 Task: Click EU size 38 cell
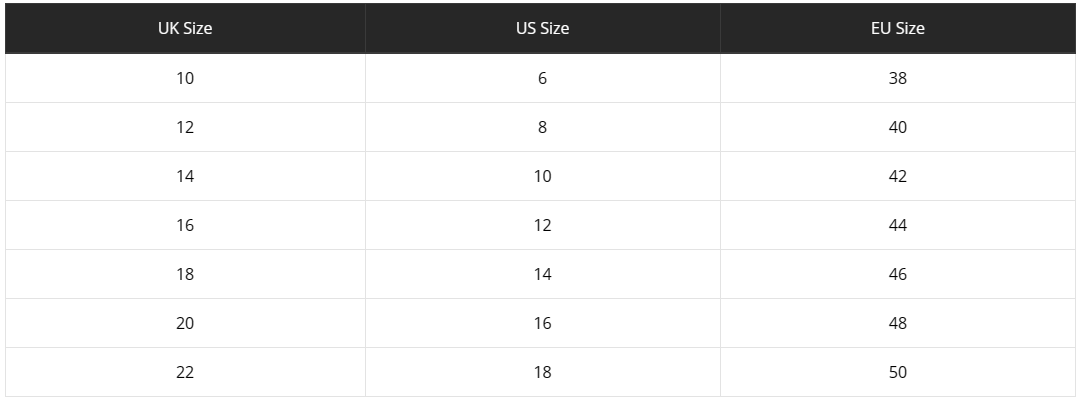click(x=898, y=78)
